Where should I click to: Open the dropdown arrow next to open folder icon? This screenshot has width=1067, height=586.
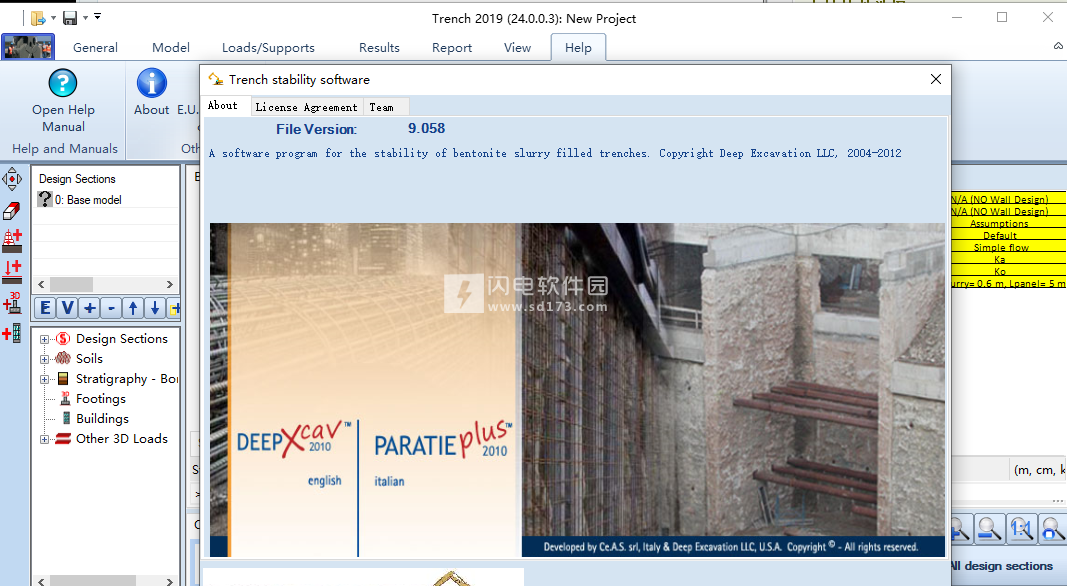click(x=53, y=18)
